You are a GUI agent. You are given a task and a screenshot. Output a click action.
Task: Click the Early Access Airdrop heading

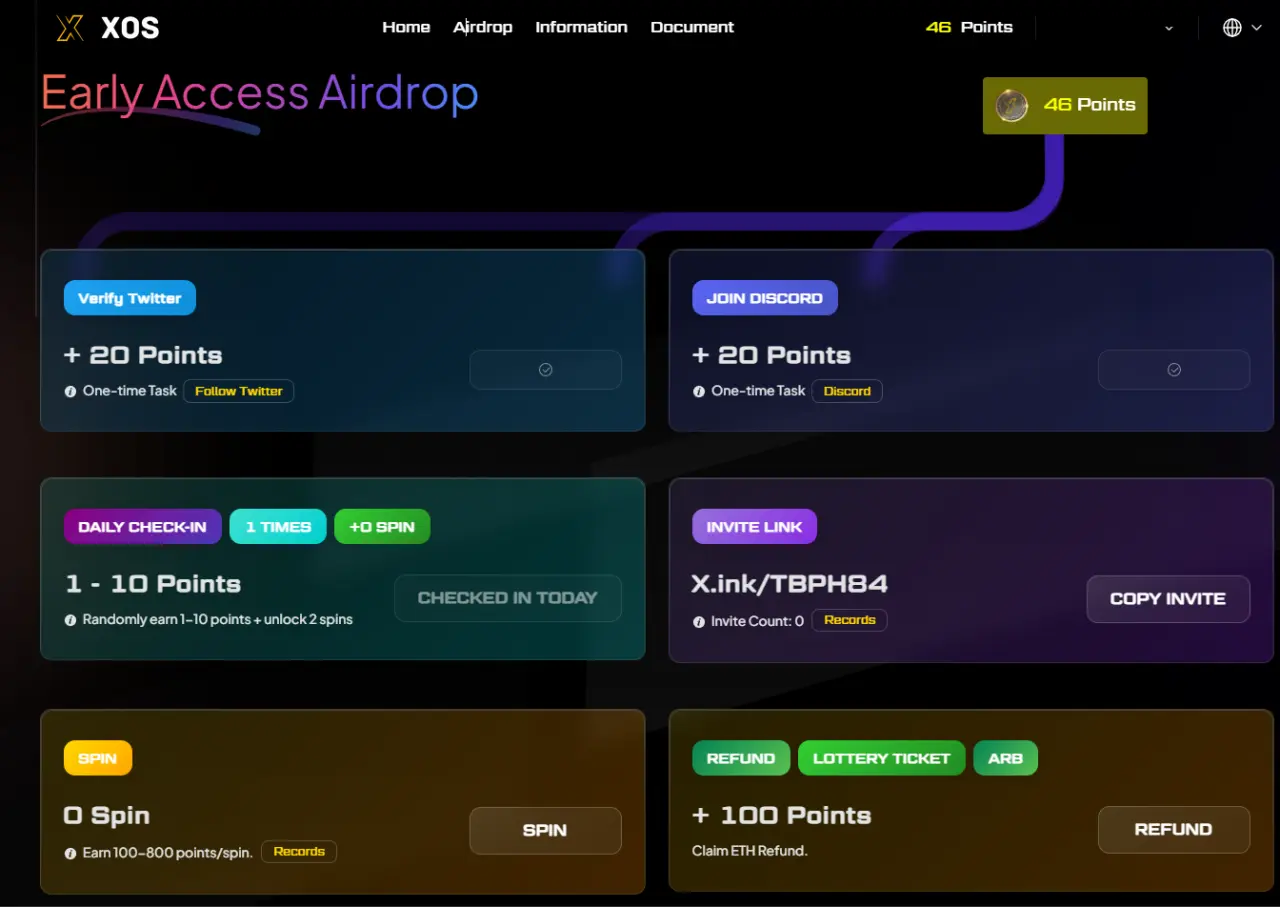coord(260,94)
